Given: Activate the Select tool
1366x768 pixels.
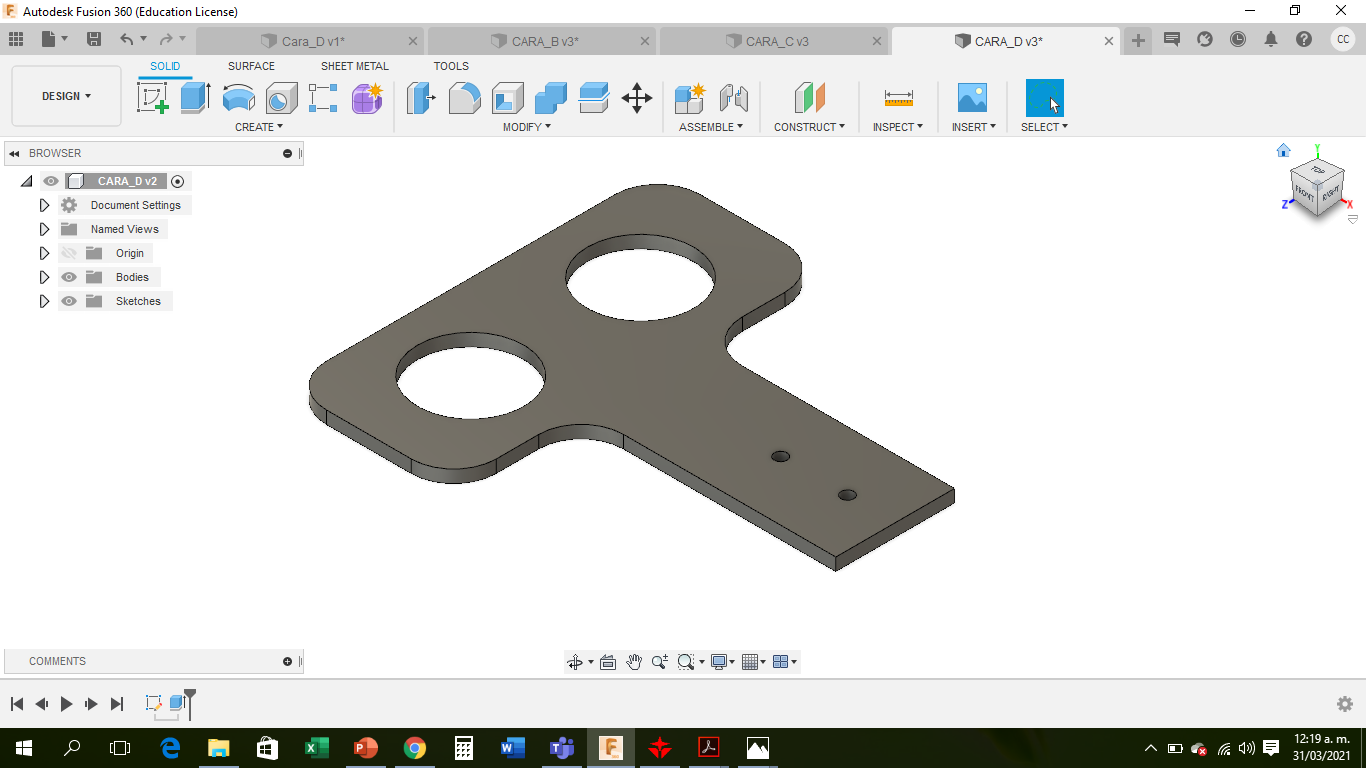Looking at the screenshot, I should (x=1045, y=98).
